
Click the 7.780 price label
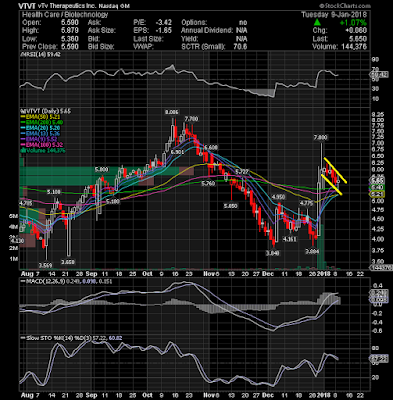point(191,119)
